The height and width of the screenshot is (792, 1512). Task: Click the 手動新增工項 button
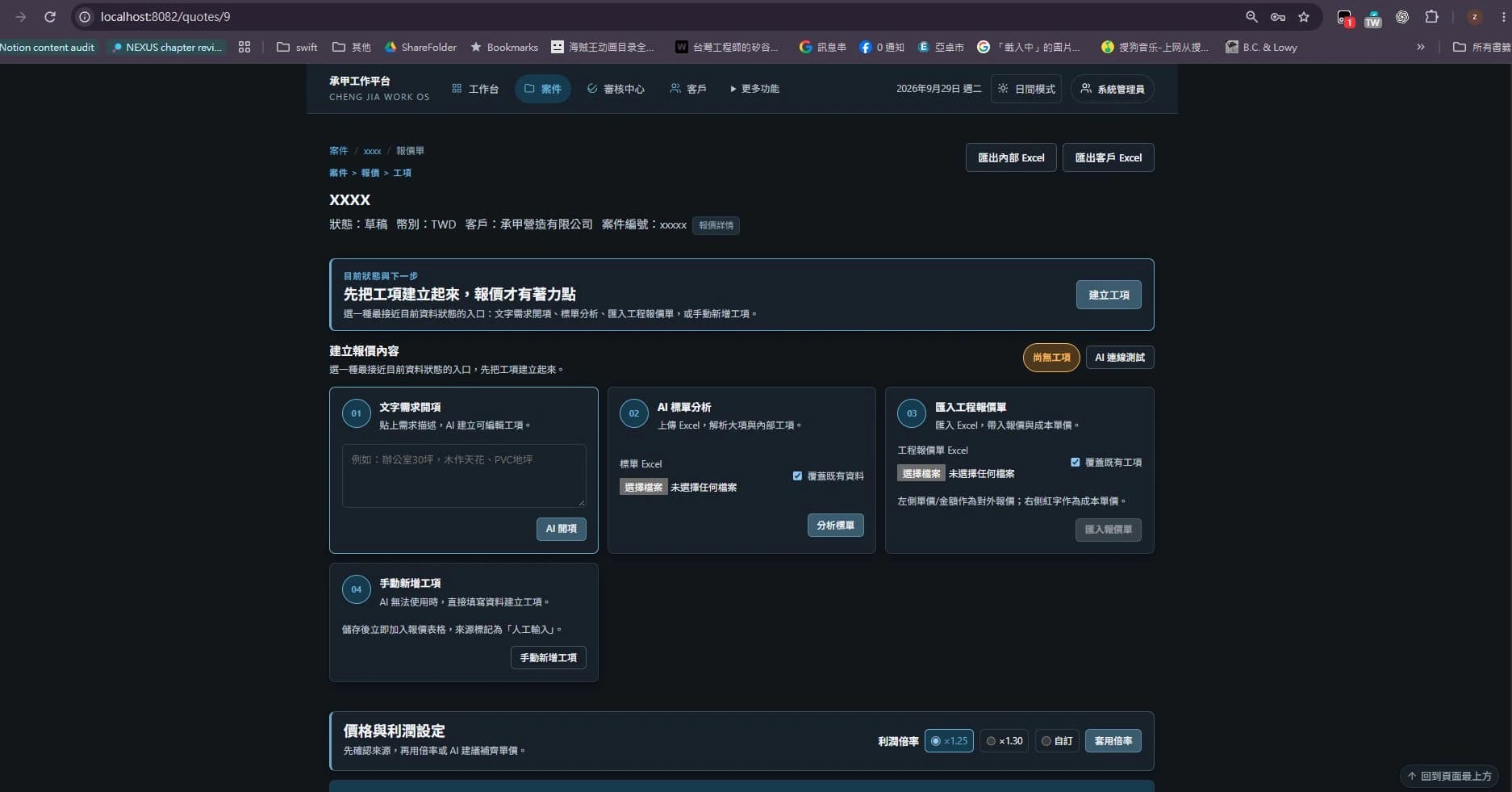pos(549,658)
